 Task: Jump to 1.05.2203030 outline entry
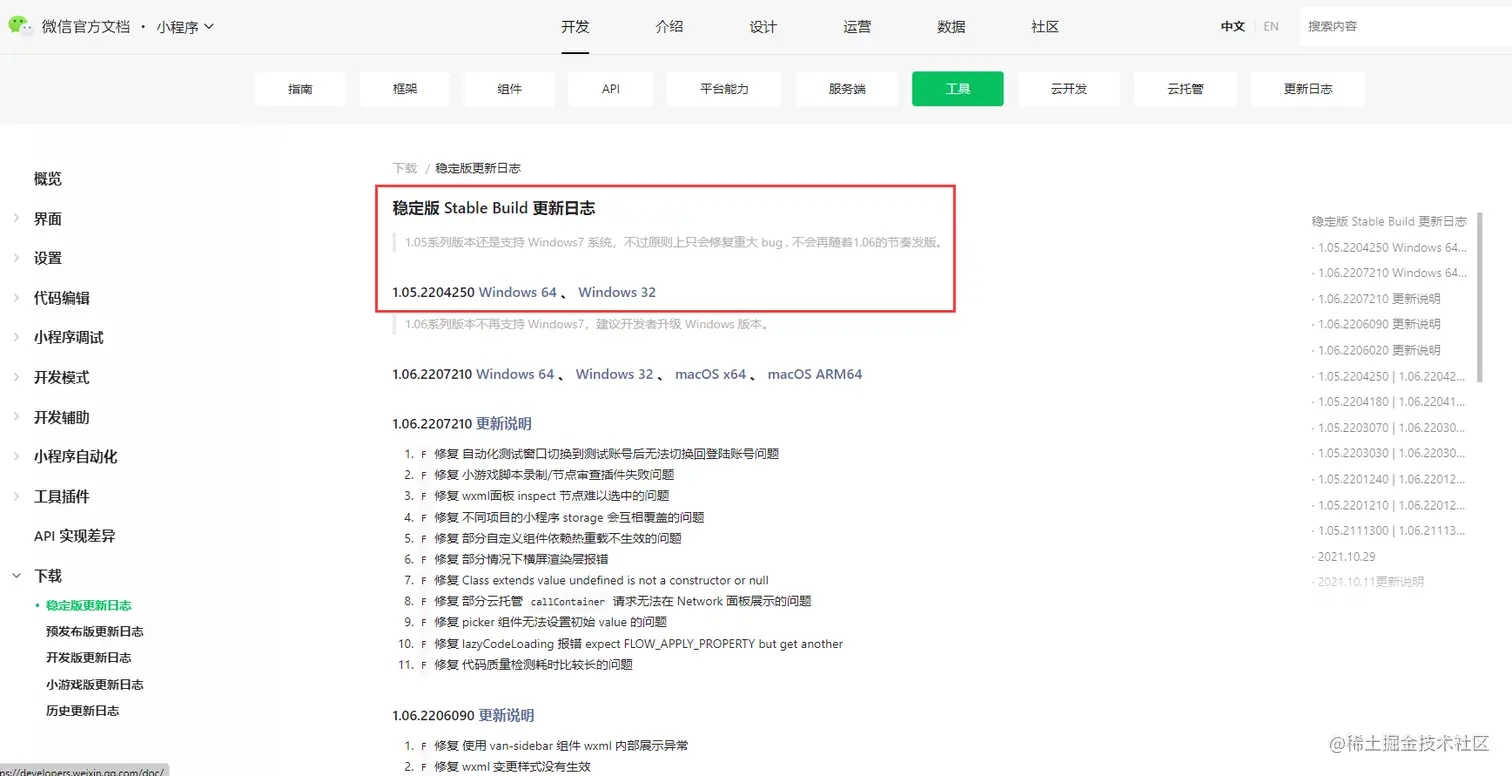1390,453
